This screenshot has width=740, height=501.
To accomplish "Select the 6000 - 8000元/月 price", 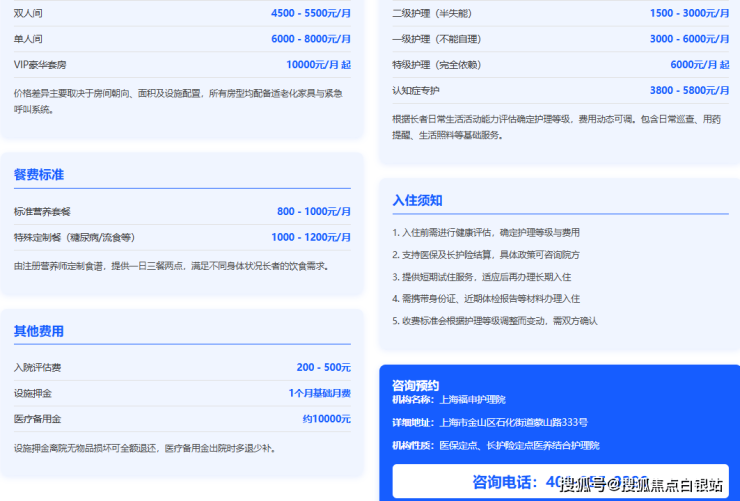I will pos(311,39).
